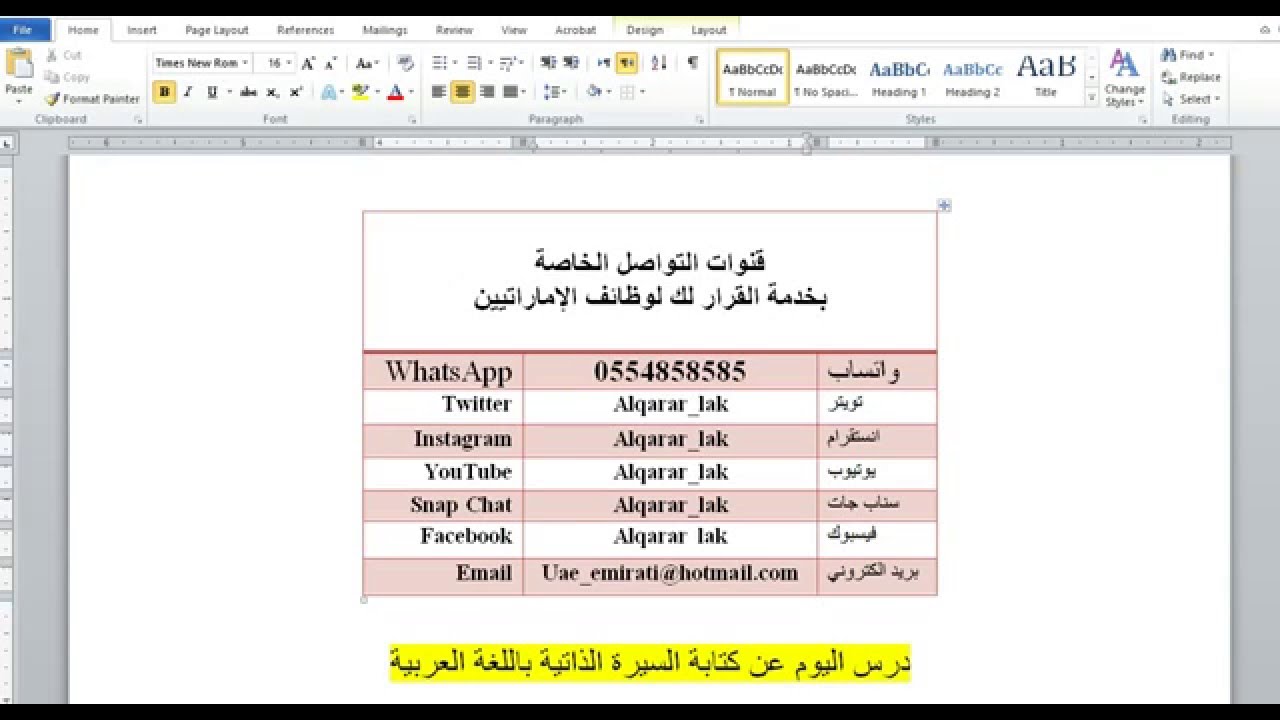Image resolution: width=1280 pixels, height=720 pixels.
Task: Expand the Styles gallery more arrow
Action: click(x=1091, y=98)
